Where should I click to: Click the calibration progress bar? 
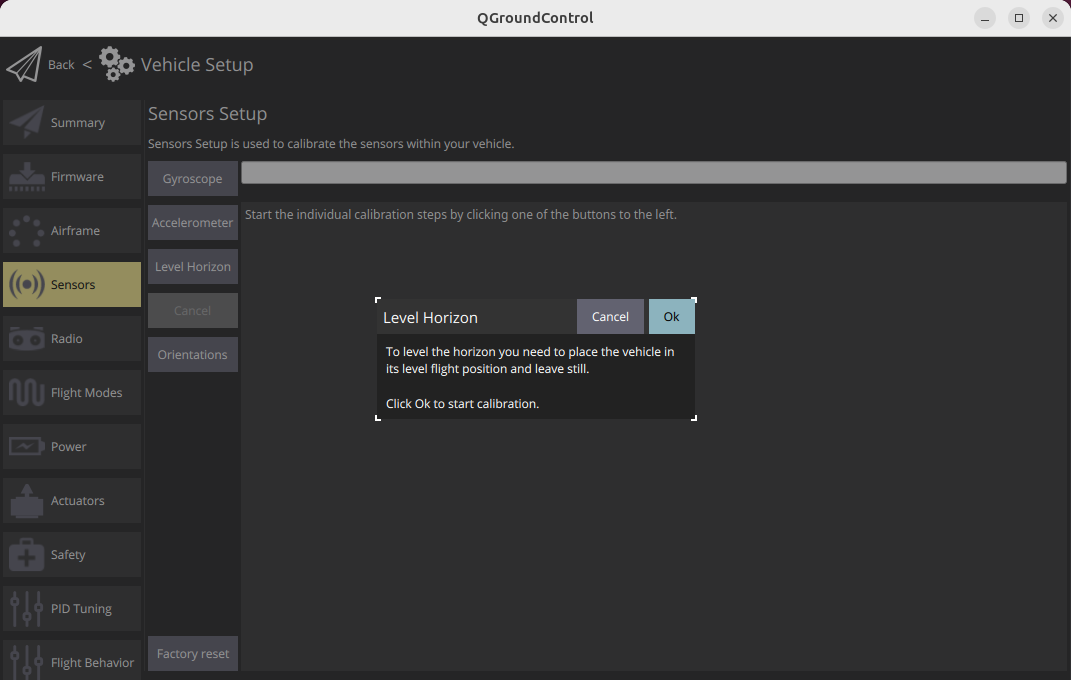pyautogui.click(x=654, y=172)
